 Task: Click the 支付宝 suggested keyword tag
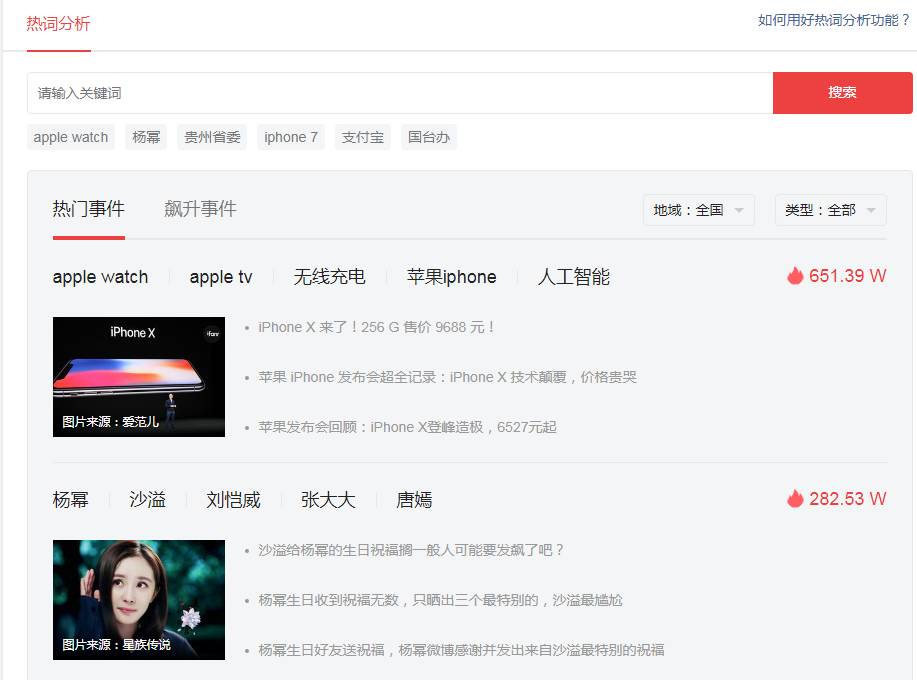(363, 137)
